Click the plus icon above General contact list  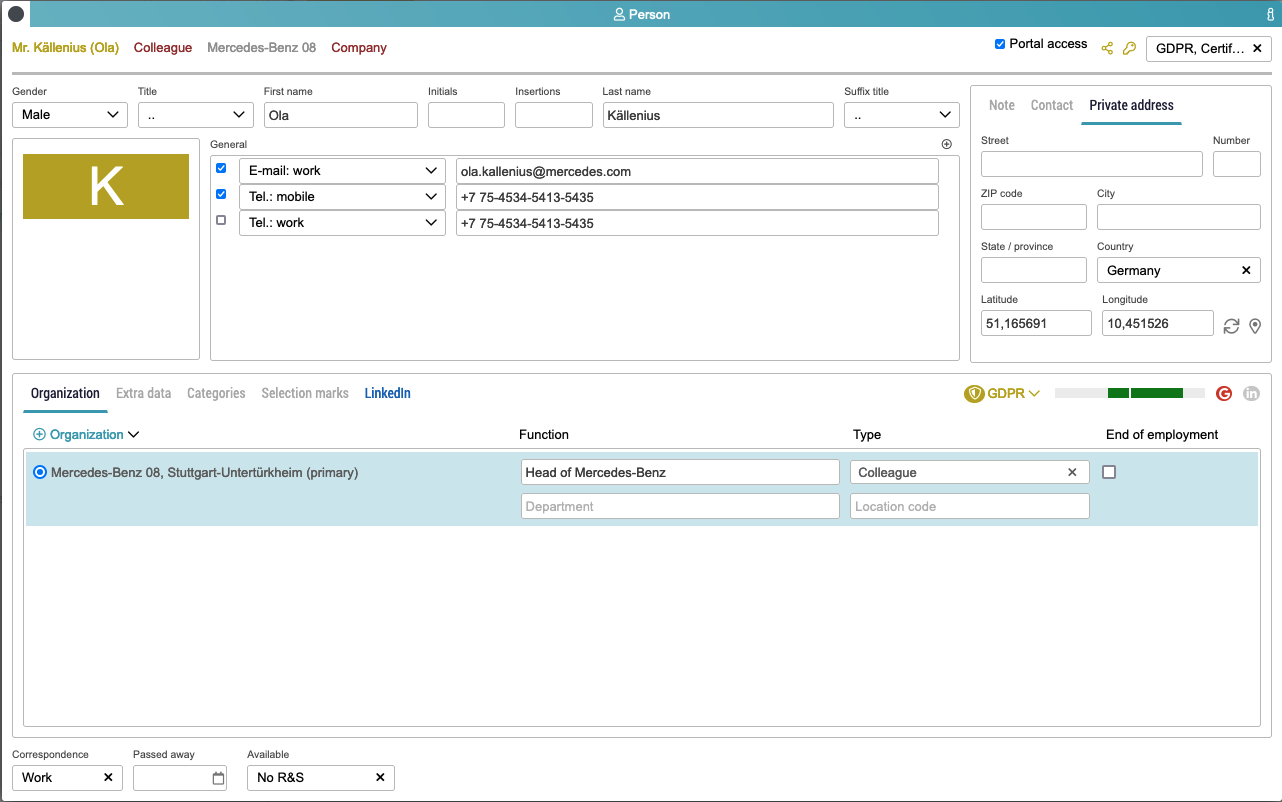pyautogui.click(x=947, y=144)
